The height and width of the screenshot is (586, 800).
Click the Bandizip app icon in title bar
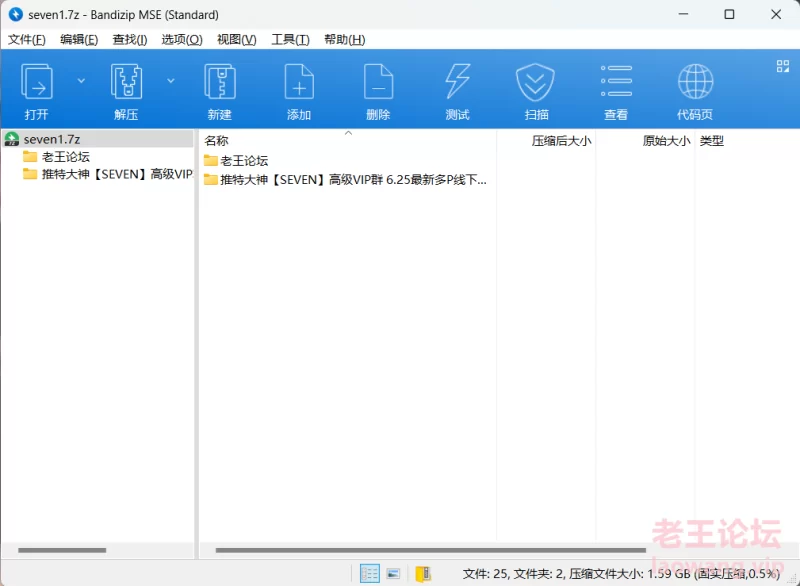[x=16, y=14]
